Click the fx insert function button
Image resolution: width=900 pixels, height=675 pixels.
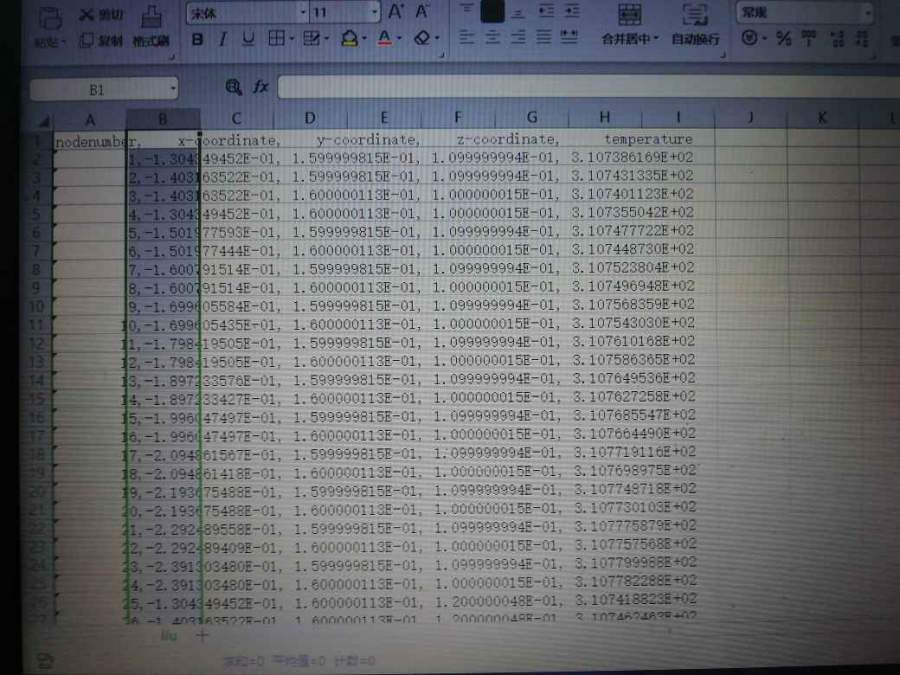pyautogui.click(x=261, y=87)
